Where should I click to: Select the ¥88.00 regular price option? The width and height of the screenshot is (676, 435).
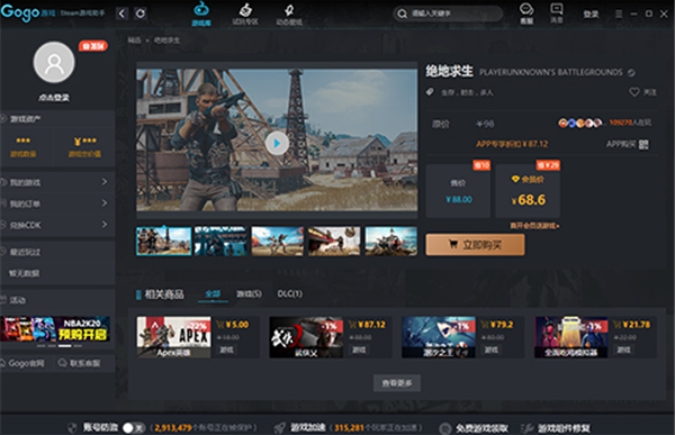tap(458, 191)
